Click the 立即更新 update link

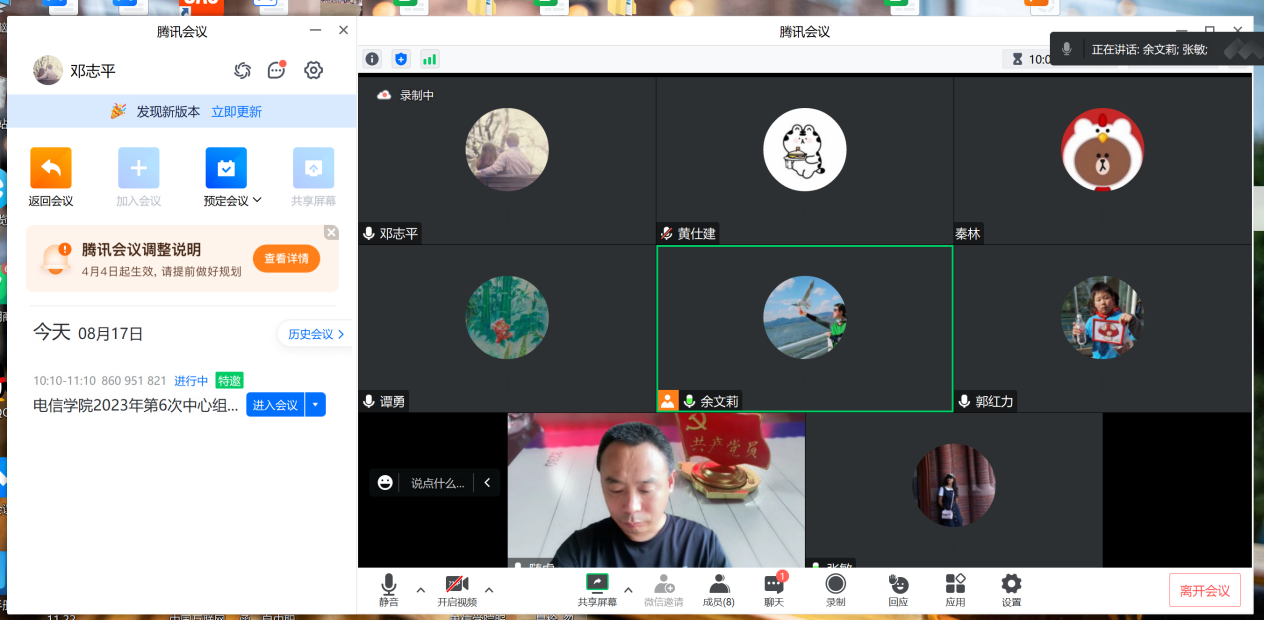(x=236, y=112)
